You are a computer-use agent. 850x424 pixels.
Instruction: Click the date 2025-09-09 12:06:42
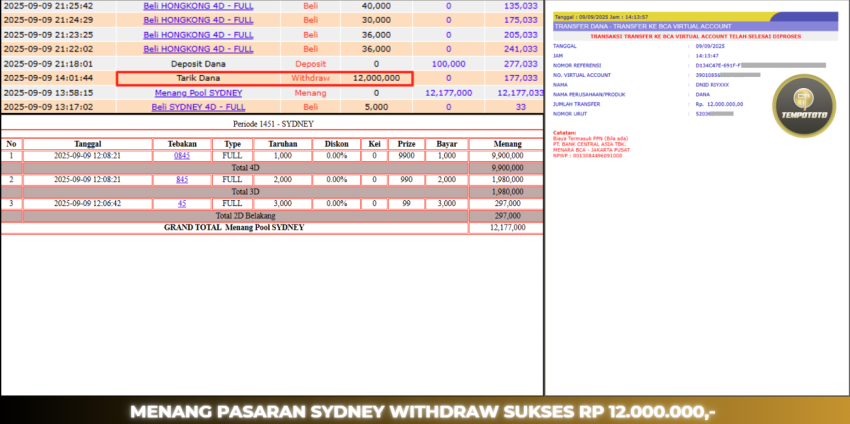88,203
